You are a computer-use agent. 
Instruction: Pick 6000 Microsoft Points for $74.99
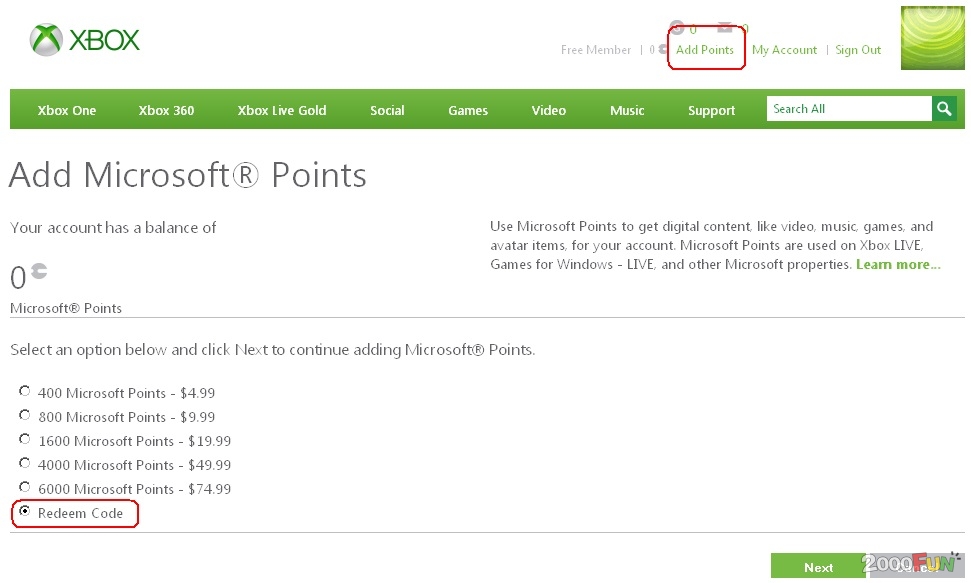pyautogui.click(x=25, y=487)
